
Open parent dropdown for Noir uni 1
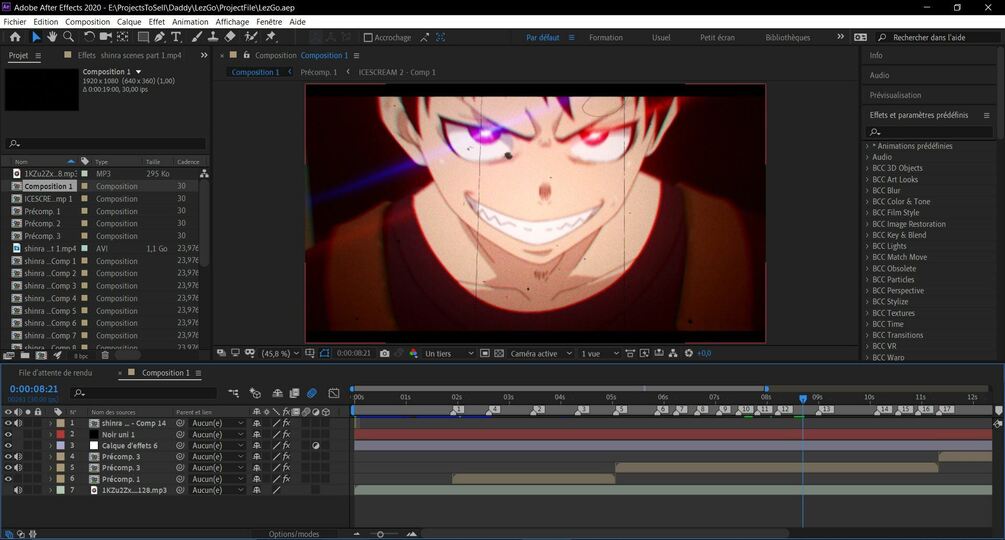tap(218, 434)
